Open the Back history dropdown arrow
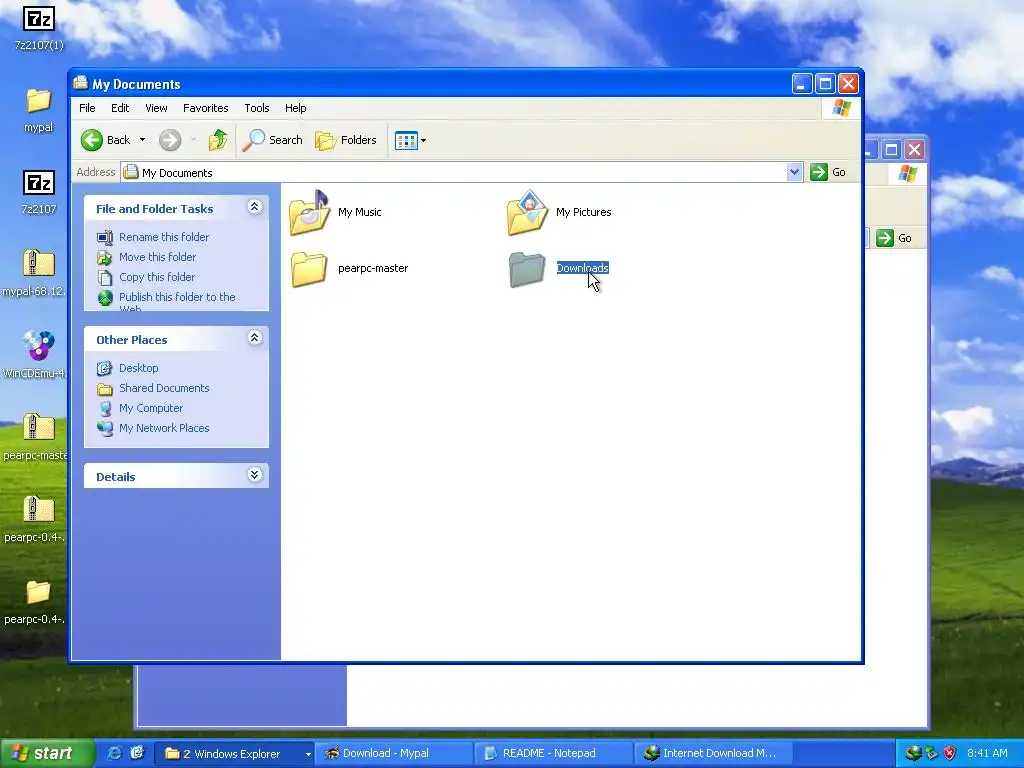Image resolution: width=1024 pixels, height=768 pixels. 142,140
